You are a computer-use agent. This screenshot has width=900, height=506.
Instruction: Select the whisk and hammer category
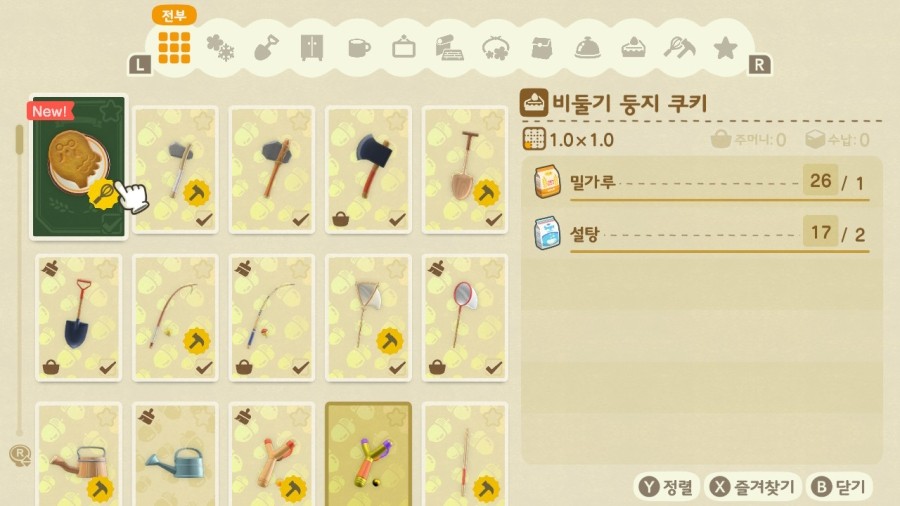[680, 48]
